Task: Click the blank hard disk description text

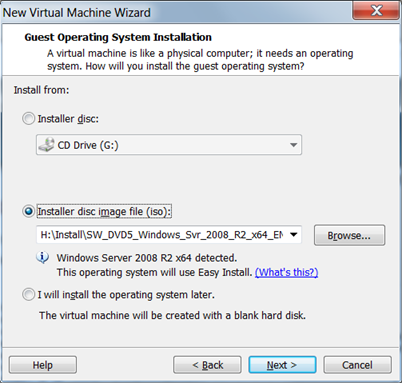Action: pyautogui.click(x=172, y=315)
